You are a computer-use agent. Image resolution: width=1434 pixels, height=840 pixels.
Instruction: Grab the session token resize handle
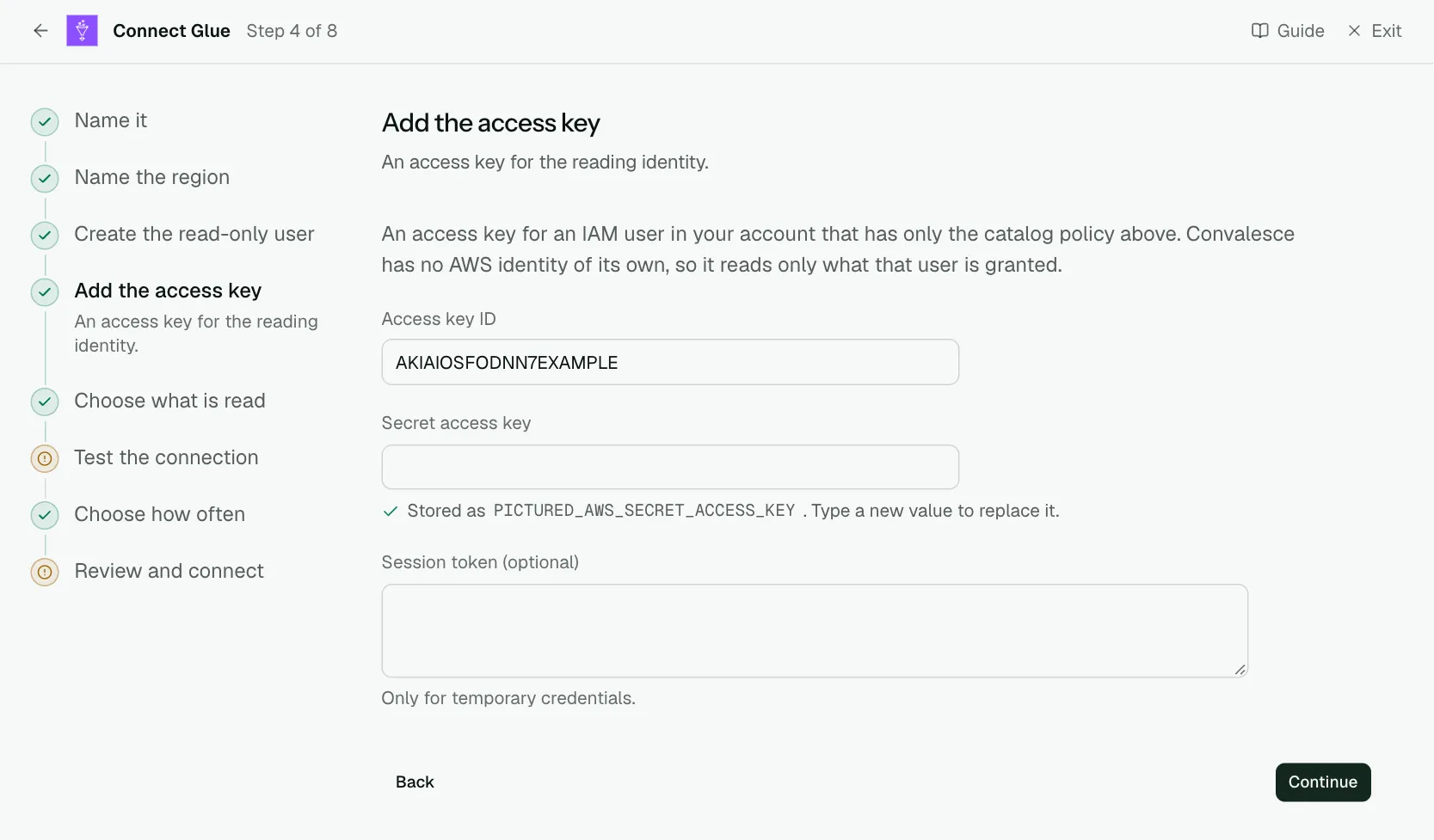pos(1240,669)
